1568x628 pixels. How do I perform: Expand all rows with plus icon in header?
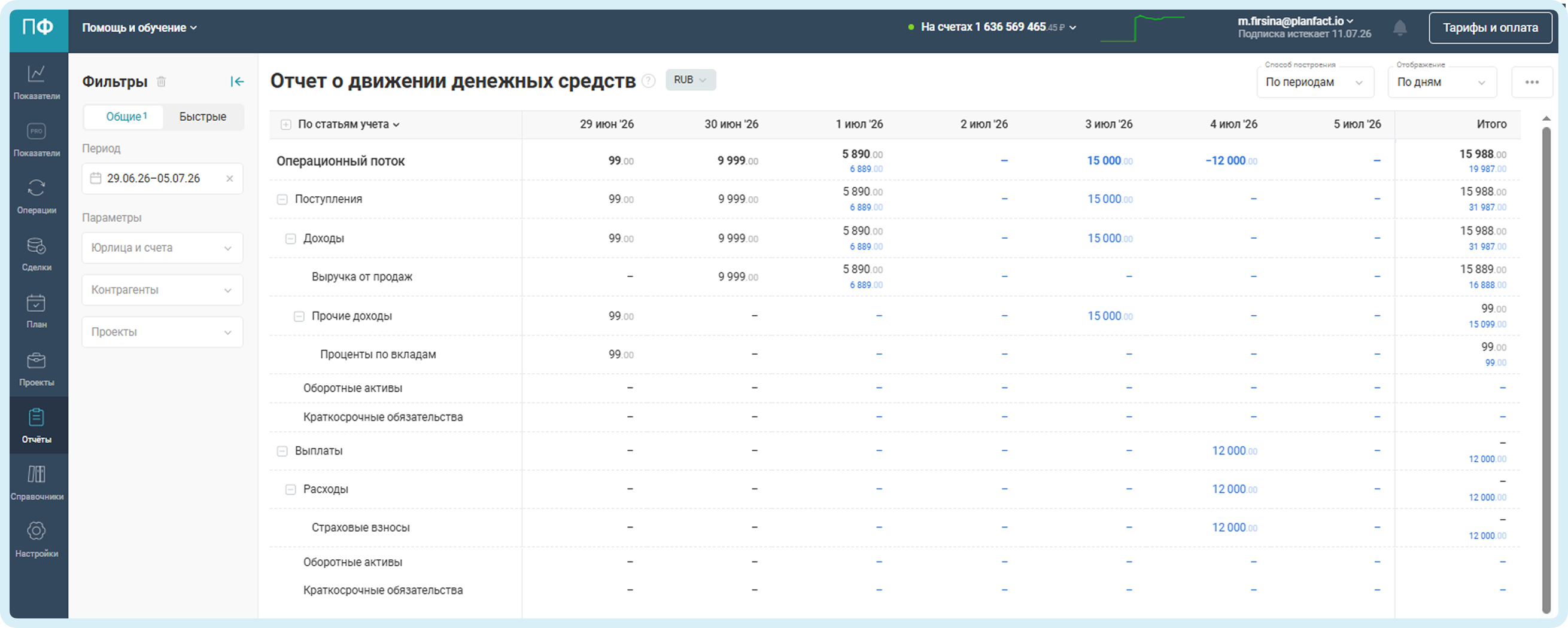[x=285, y=125]
